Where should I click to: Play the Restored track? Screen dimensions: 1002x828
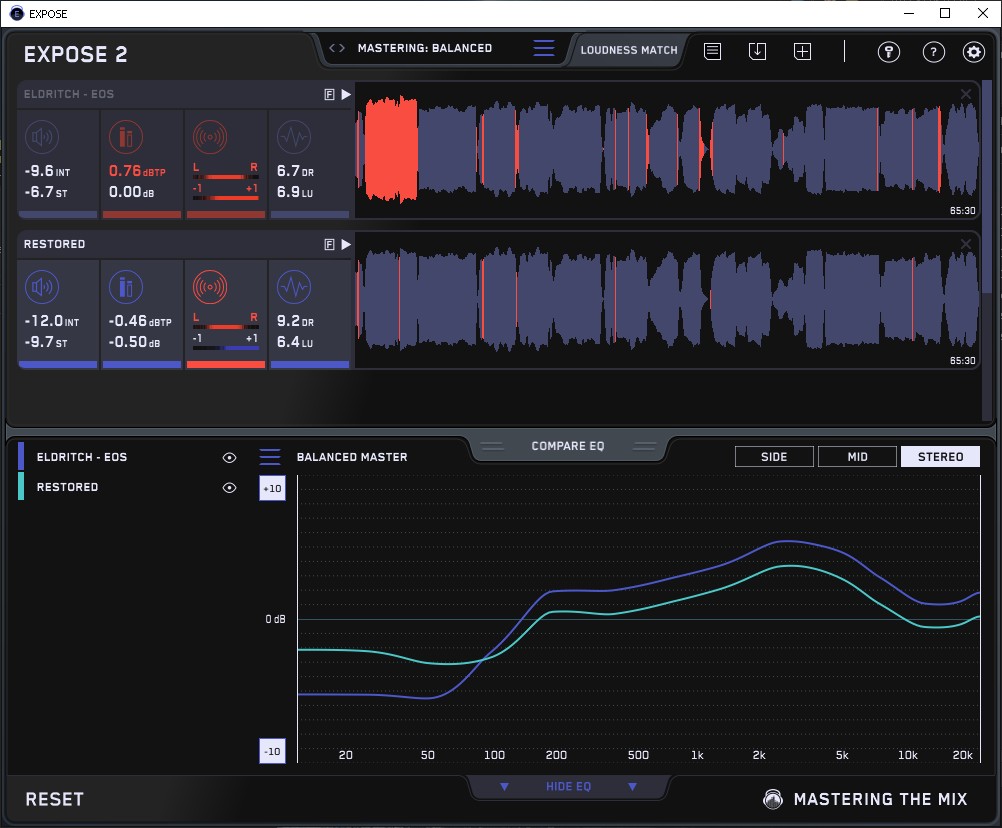click(346, 244)
